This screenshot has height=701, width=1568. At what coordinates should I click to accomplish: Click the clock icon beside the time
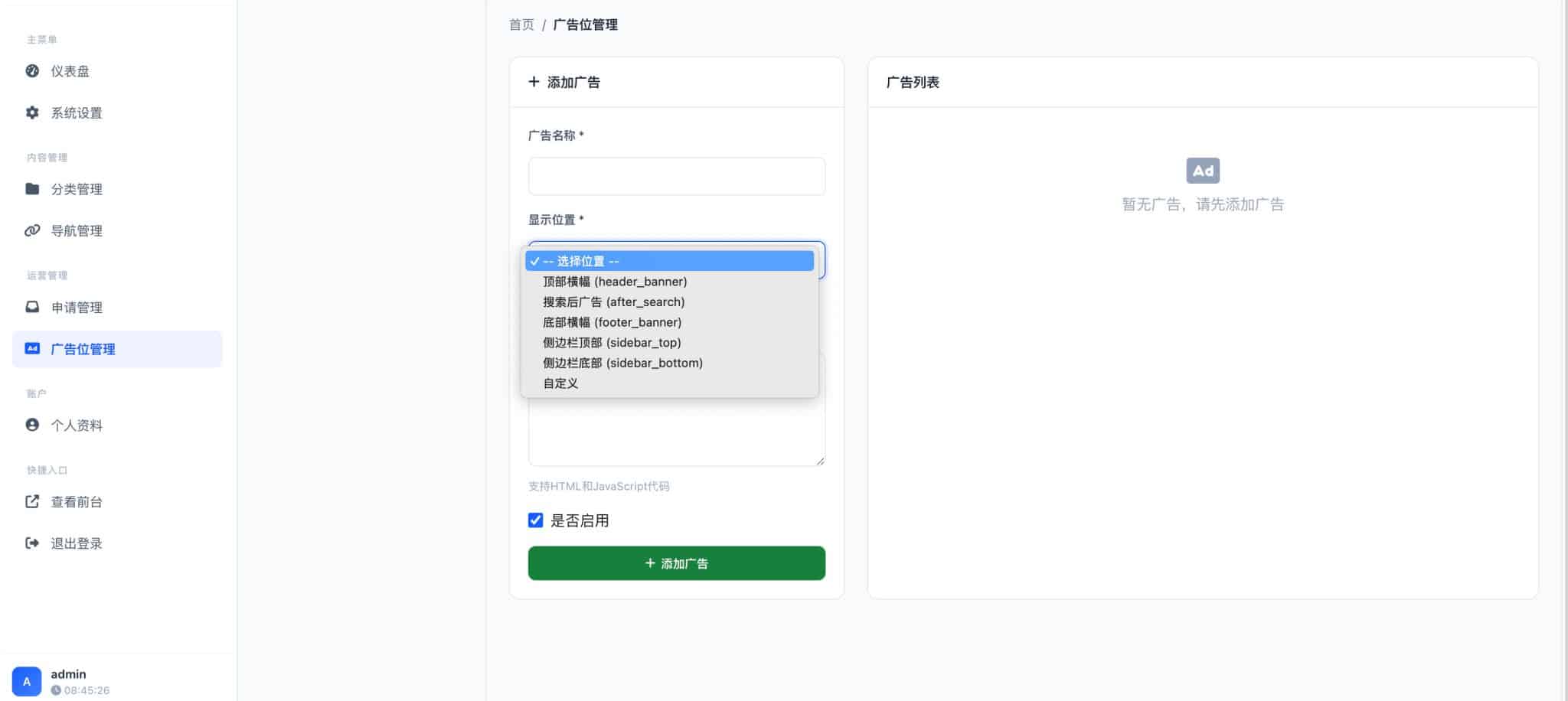56,690
